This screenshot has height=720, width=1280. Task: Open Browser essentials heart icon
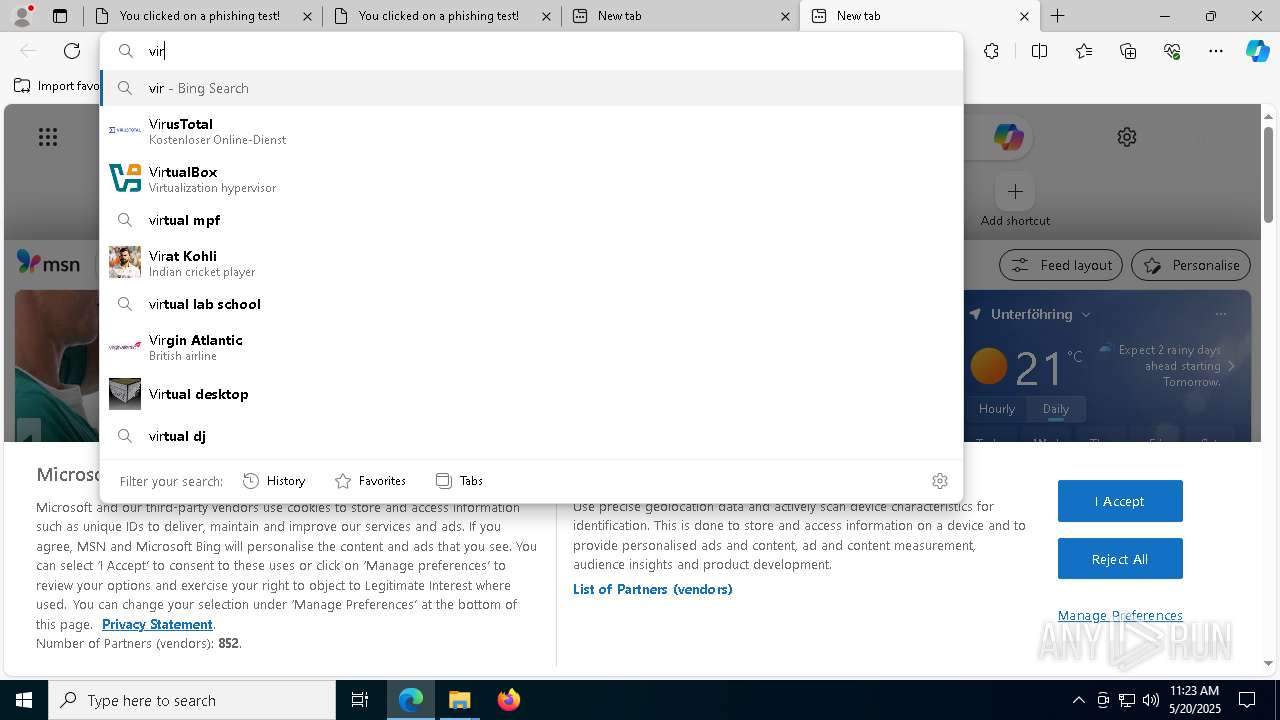pyautogui.click(x=1172, y=51)
